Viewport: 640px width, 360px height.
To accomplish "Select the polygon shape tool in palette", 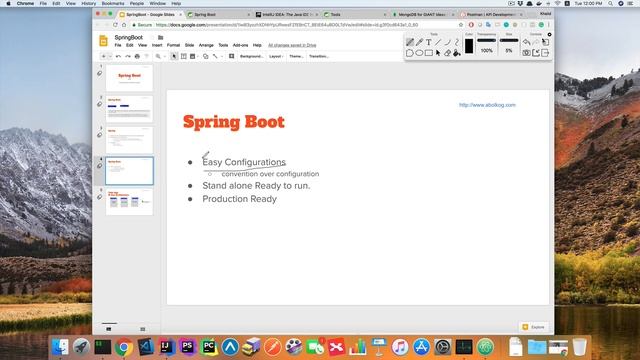I will (x=410, y=53).
